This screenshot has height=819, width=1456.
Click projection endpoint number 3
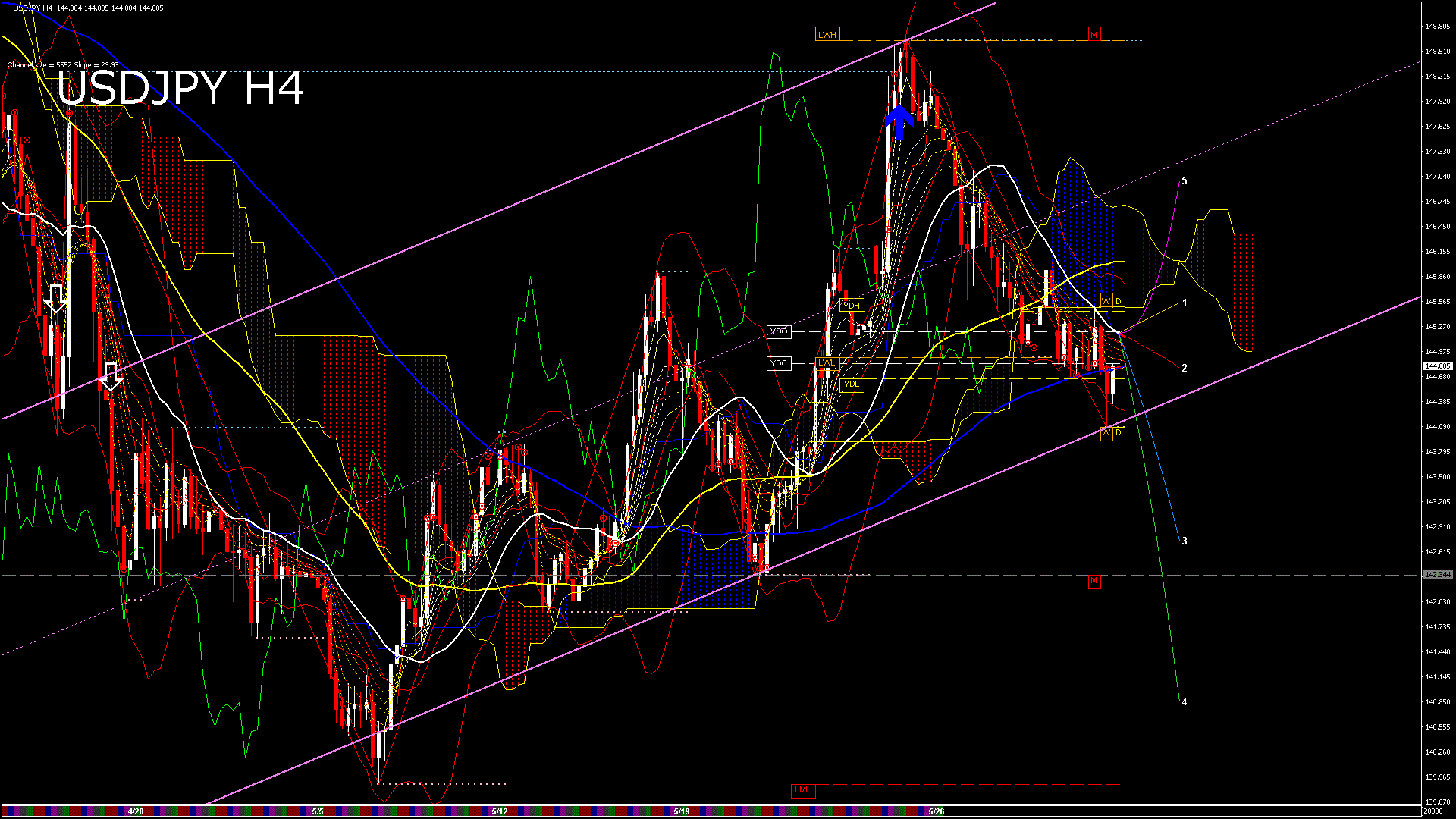1185,541
